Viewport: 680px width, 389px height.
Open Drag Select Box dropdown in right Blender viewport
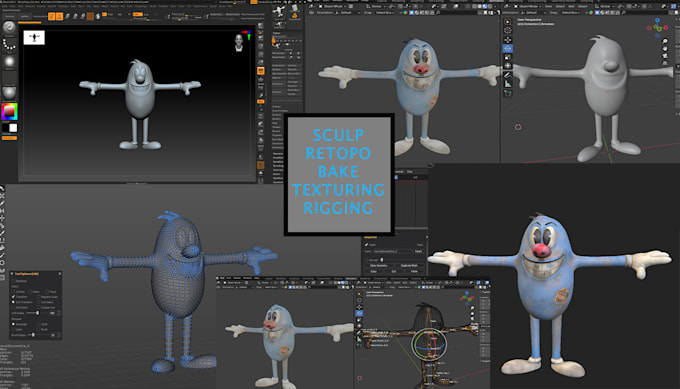click(x=571, y=13)
